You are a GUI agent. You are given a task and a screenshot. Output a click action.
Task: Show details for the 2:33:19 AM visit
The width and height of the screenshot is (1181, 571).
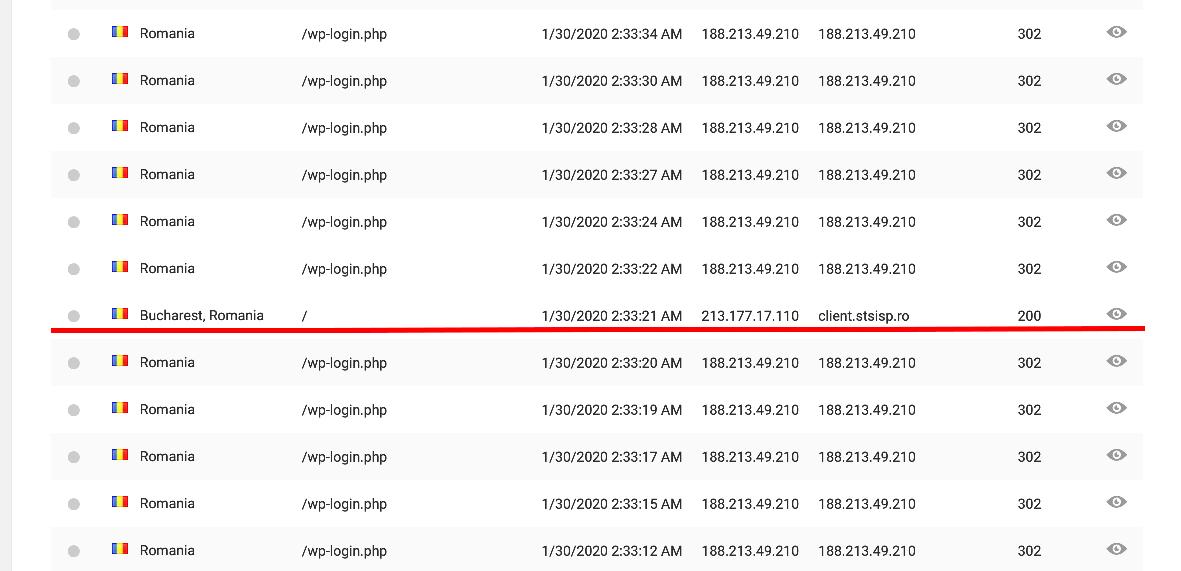coord(1116,409)
